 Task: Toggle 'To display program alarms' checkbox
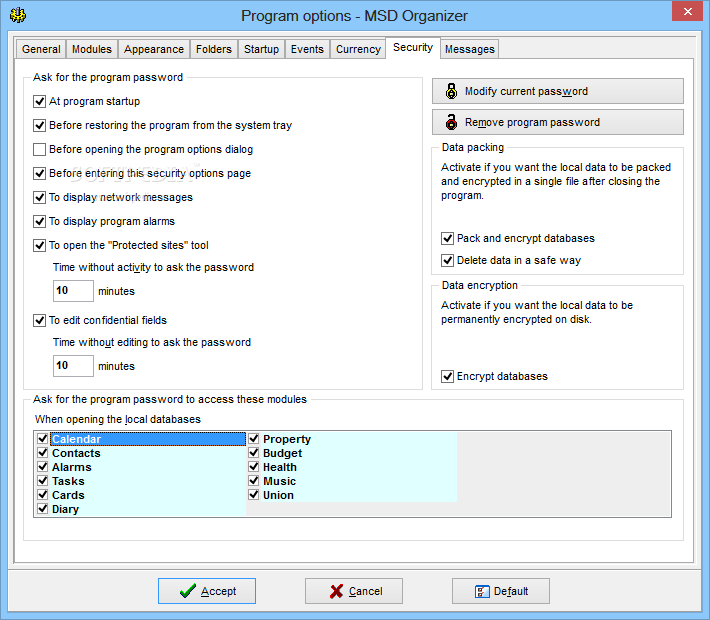pos(39,221)
